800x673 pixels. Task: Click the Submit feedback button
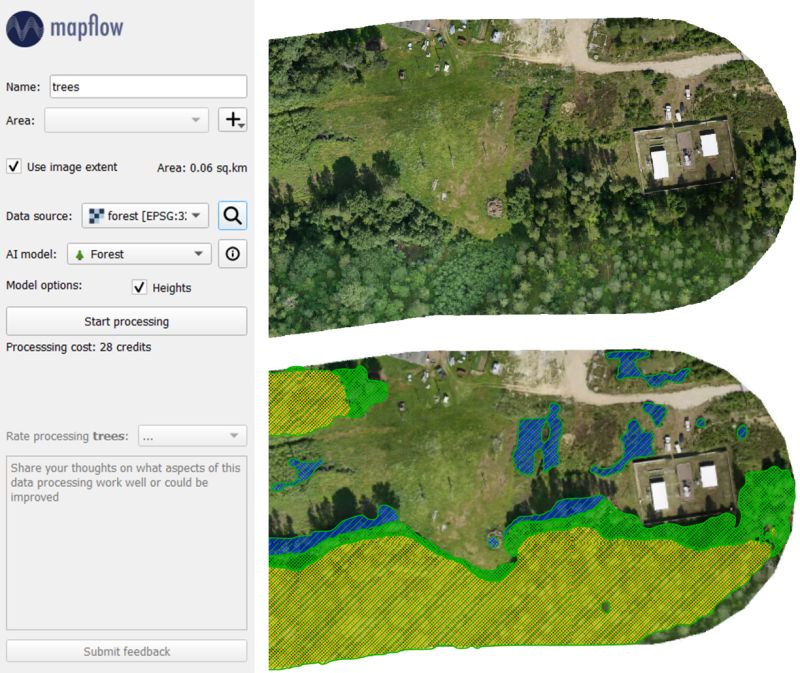click(x=127, y=652)
